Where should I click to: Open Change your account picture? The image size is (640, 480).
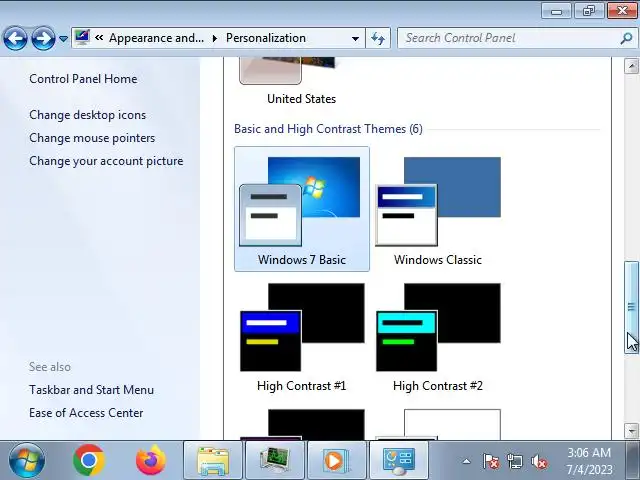click(x=106, y=161)
